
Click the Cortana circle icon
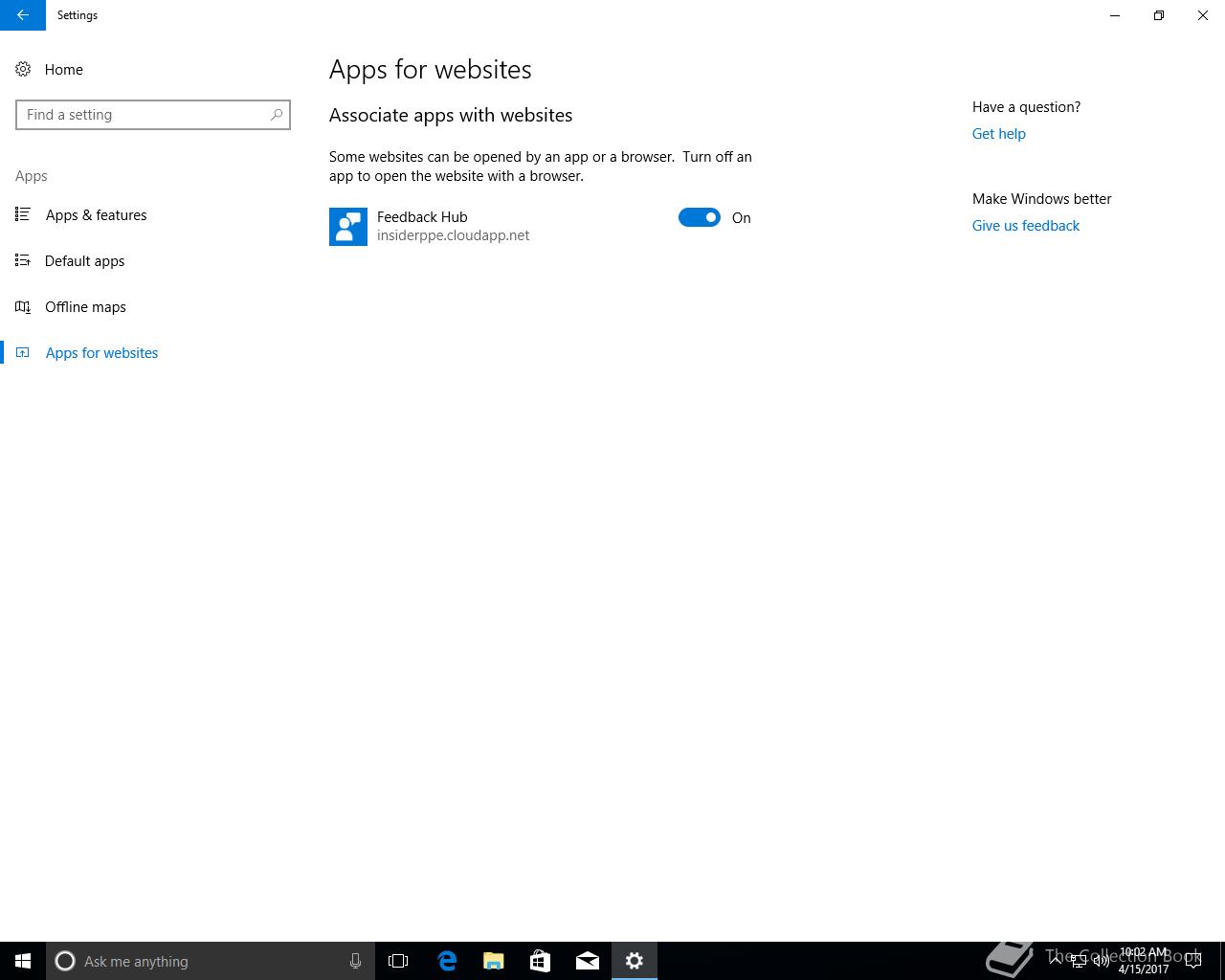tap(65, 961)
